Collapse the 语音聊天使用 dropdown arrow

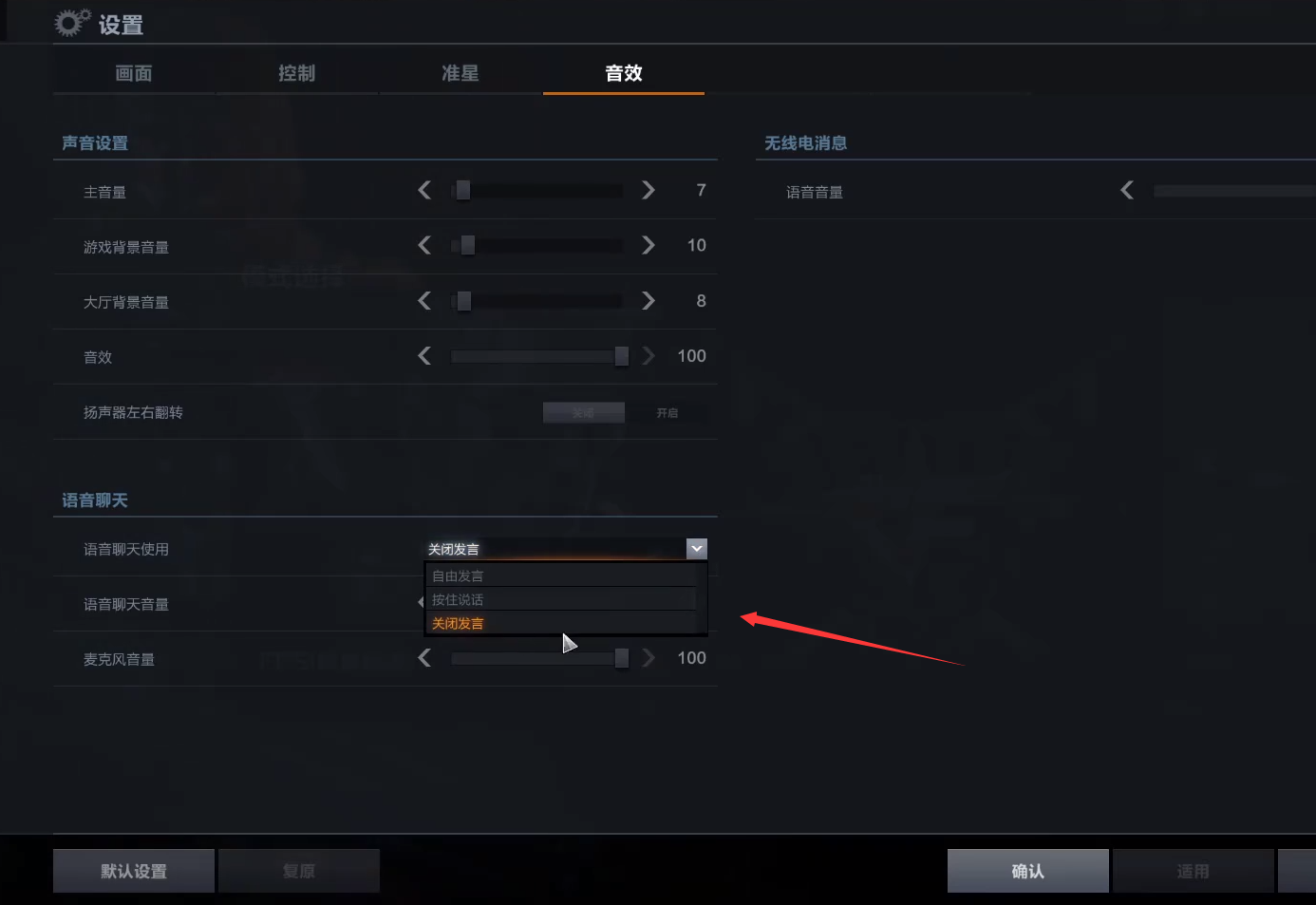click(697, 549)
